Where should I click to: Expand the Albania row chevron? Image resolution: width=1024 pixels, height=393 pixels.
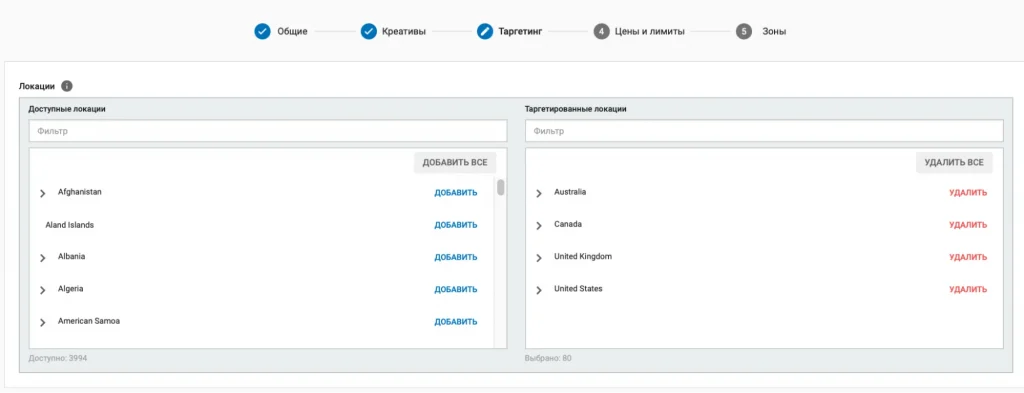click(x=43, y=258)
